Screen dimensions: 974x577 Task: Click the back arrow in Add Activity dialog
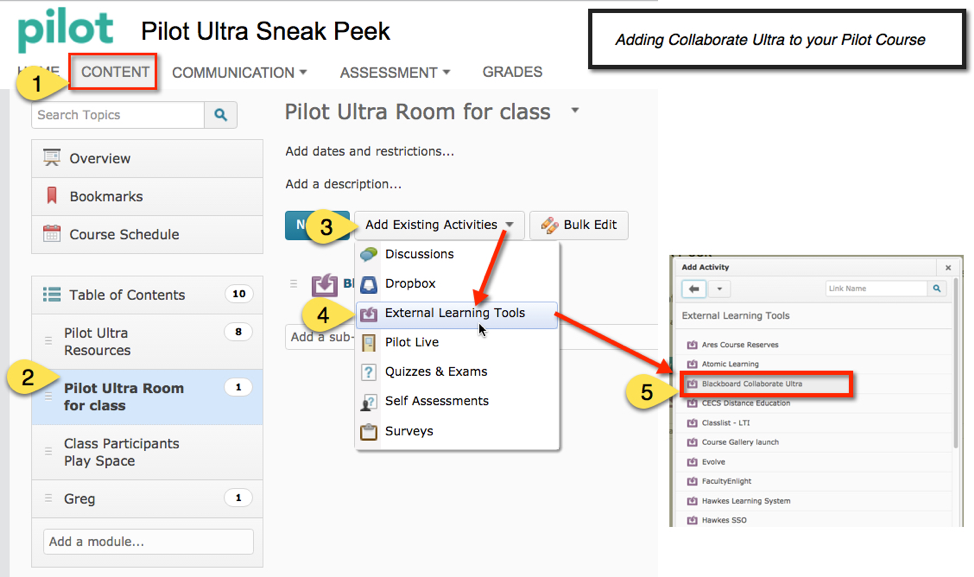(x=694, y=289)
